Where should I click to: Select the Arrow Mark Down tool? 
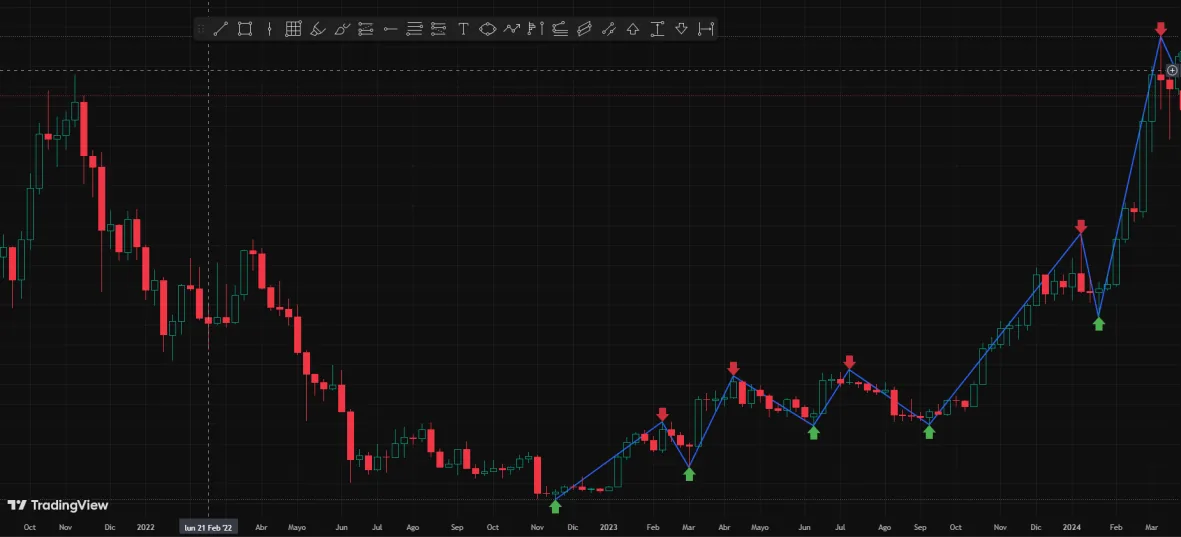pyautogui.click(x=681, y=29)
